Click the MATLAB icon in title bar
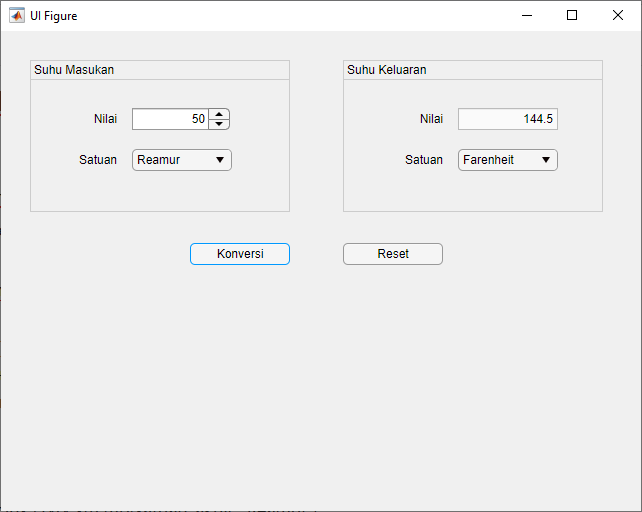Screen dimensions: 642x512 pyautogui.click(x=17, y=15)
